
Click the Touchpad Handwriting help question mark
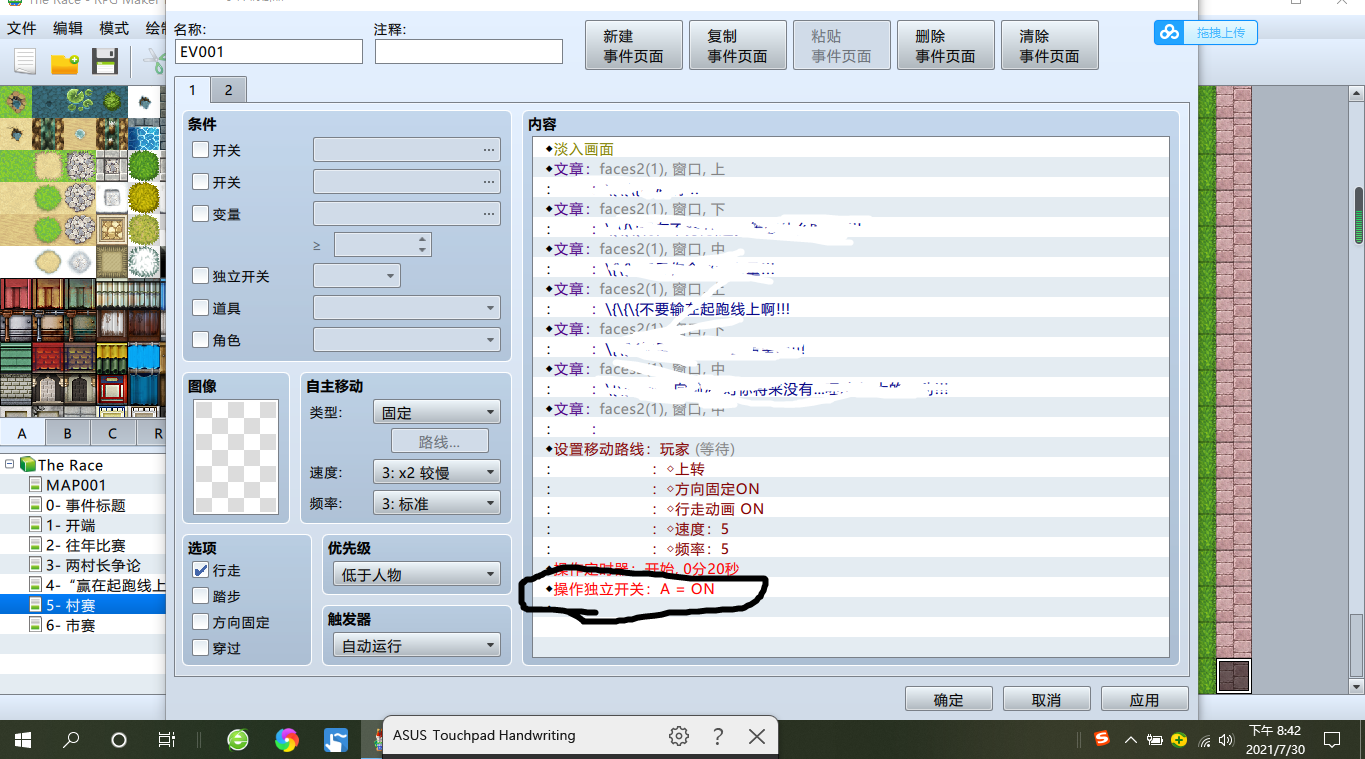[718, 736]
